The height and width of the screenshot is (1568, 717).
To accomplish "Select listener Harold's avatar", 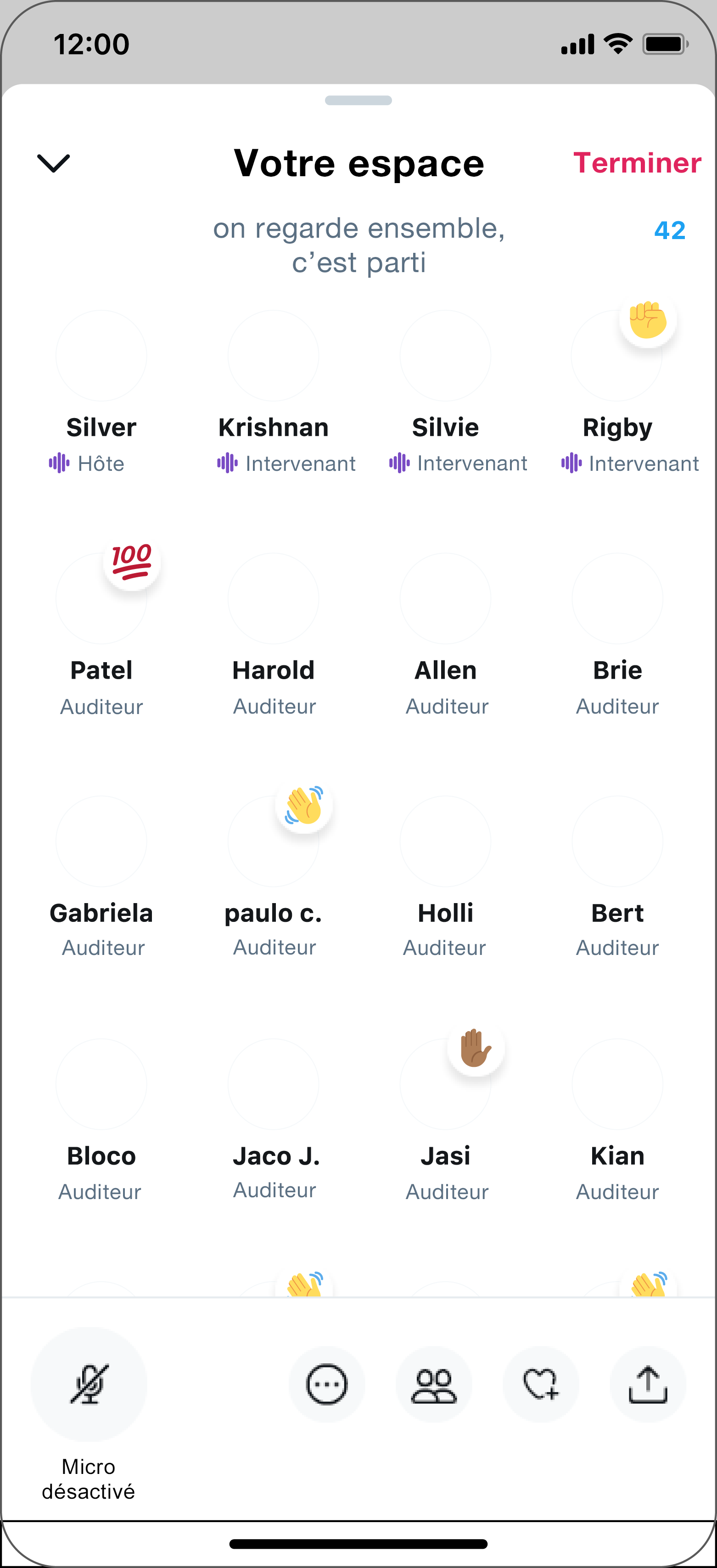I will tap(273, 598).
